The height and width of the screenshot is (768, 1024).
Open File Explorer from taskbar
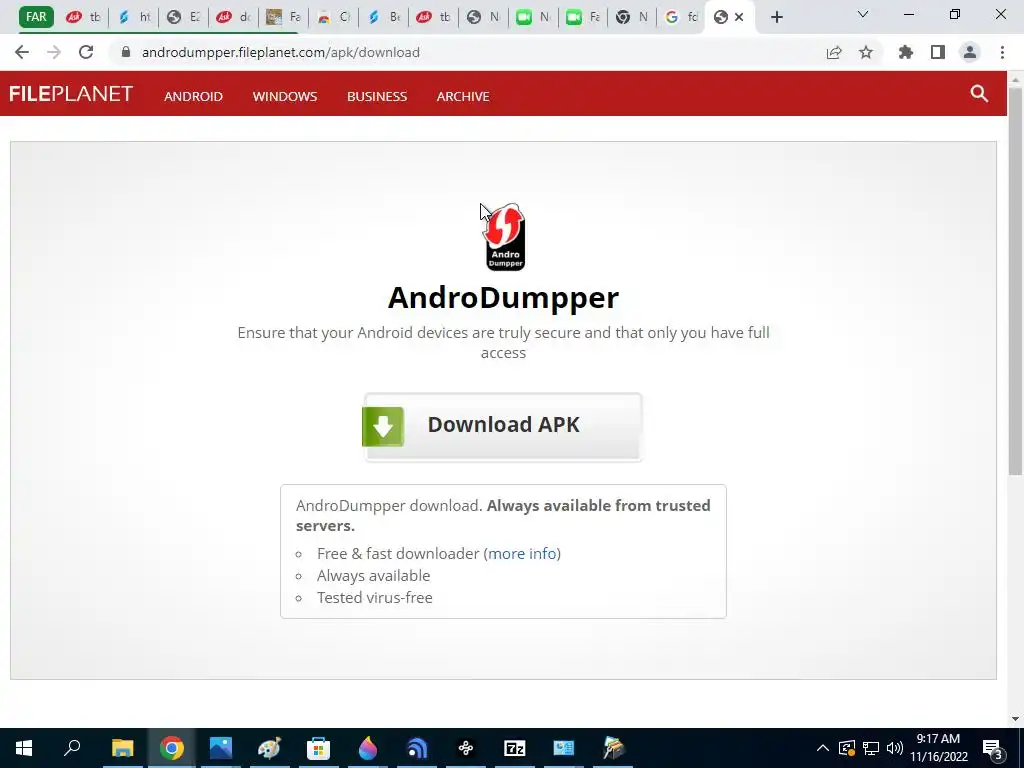122,748
